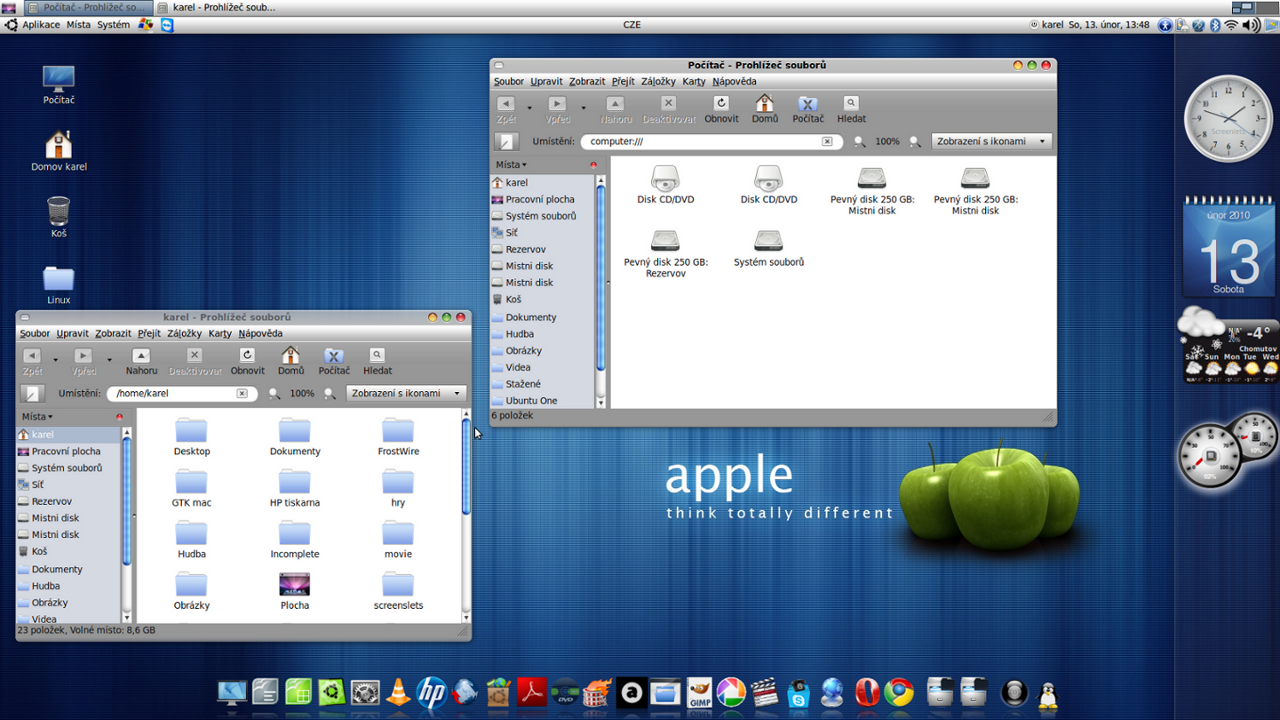
Task: Open the Karty menu in karel window
Action: click(220, 334)
